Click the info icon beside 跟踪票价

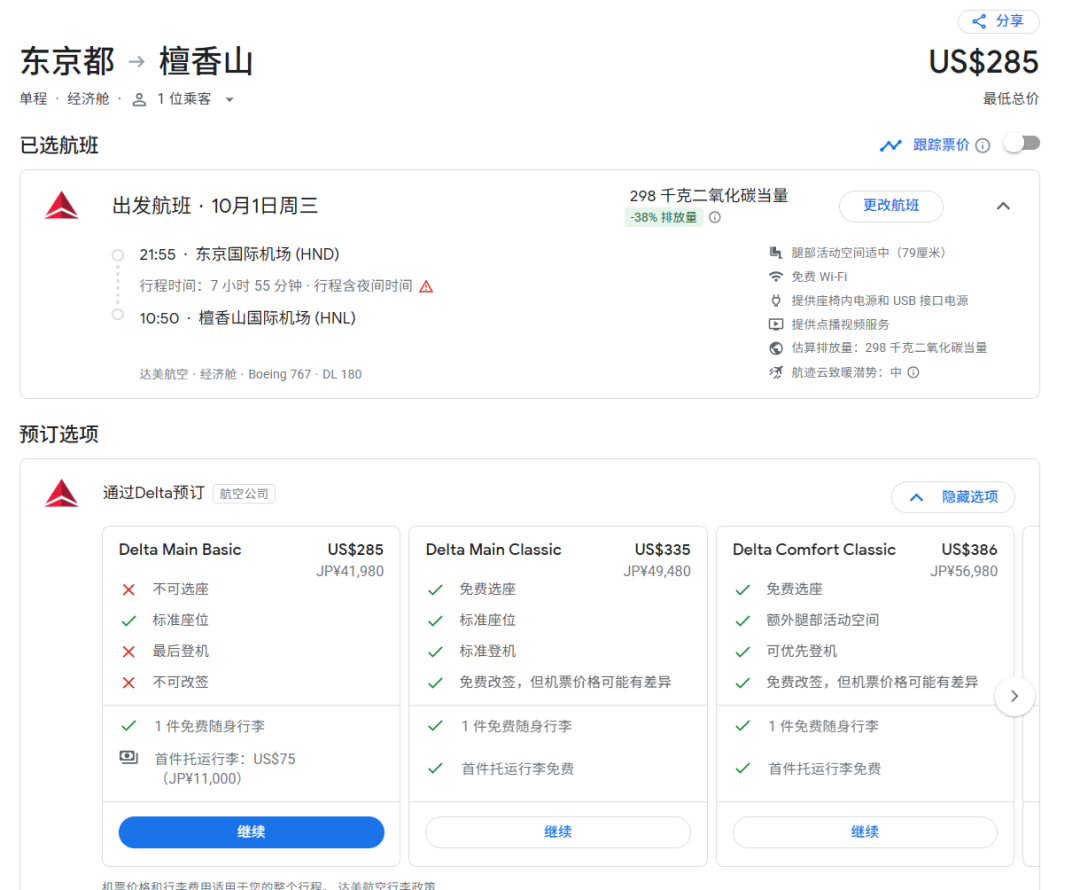(983, 146)
